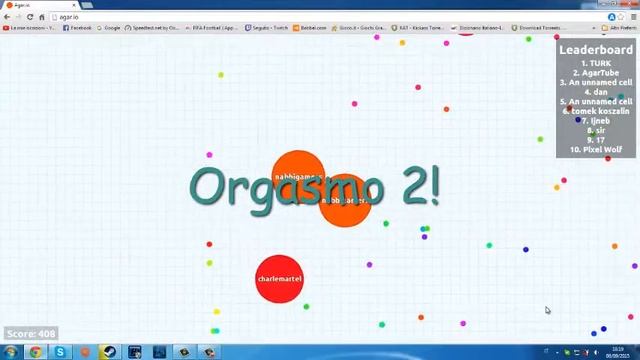
Task: Switch to Chrome in the taskbar
Action: point(36,352)
